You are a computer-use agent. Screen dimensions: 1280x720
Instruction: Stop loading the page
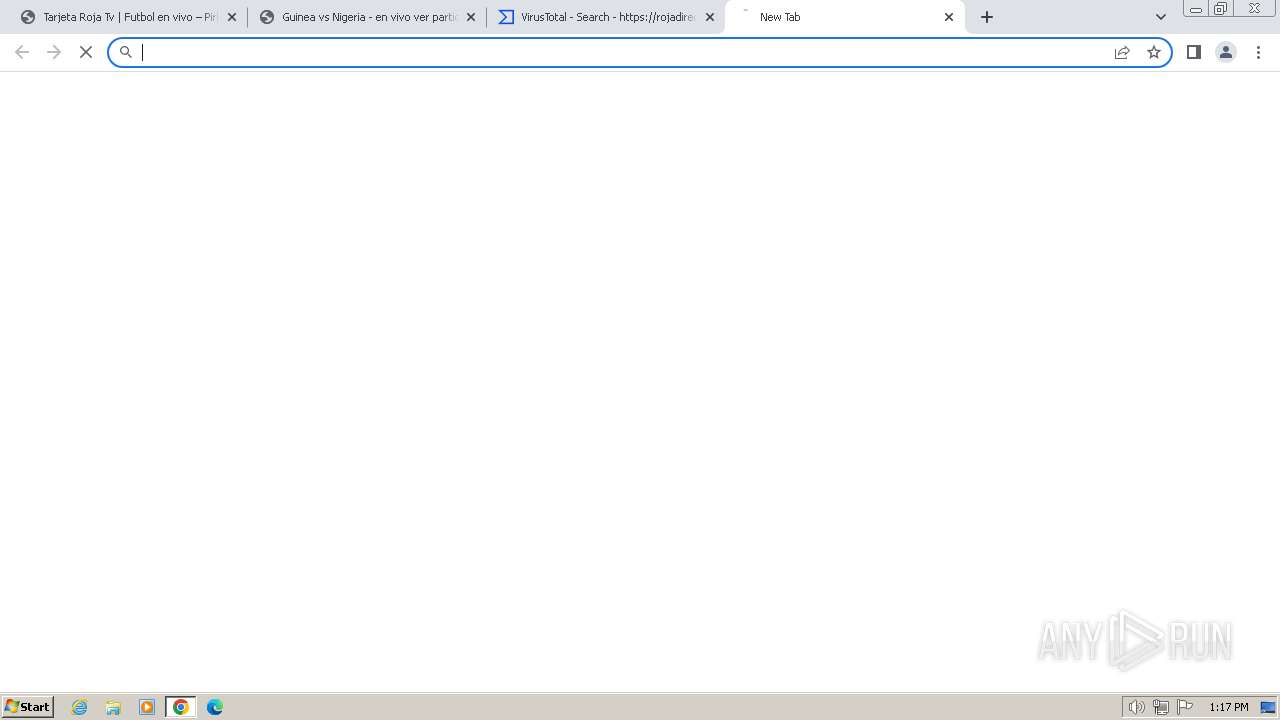click(x=86, y=52)
